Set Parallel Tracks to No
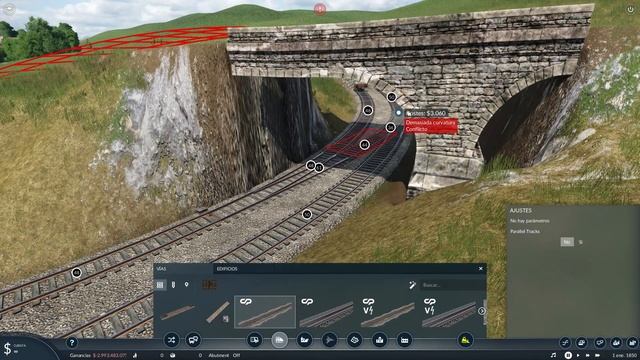The image size is (640, 360). (567, 242)
